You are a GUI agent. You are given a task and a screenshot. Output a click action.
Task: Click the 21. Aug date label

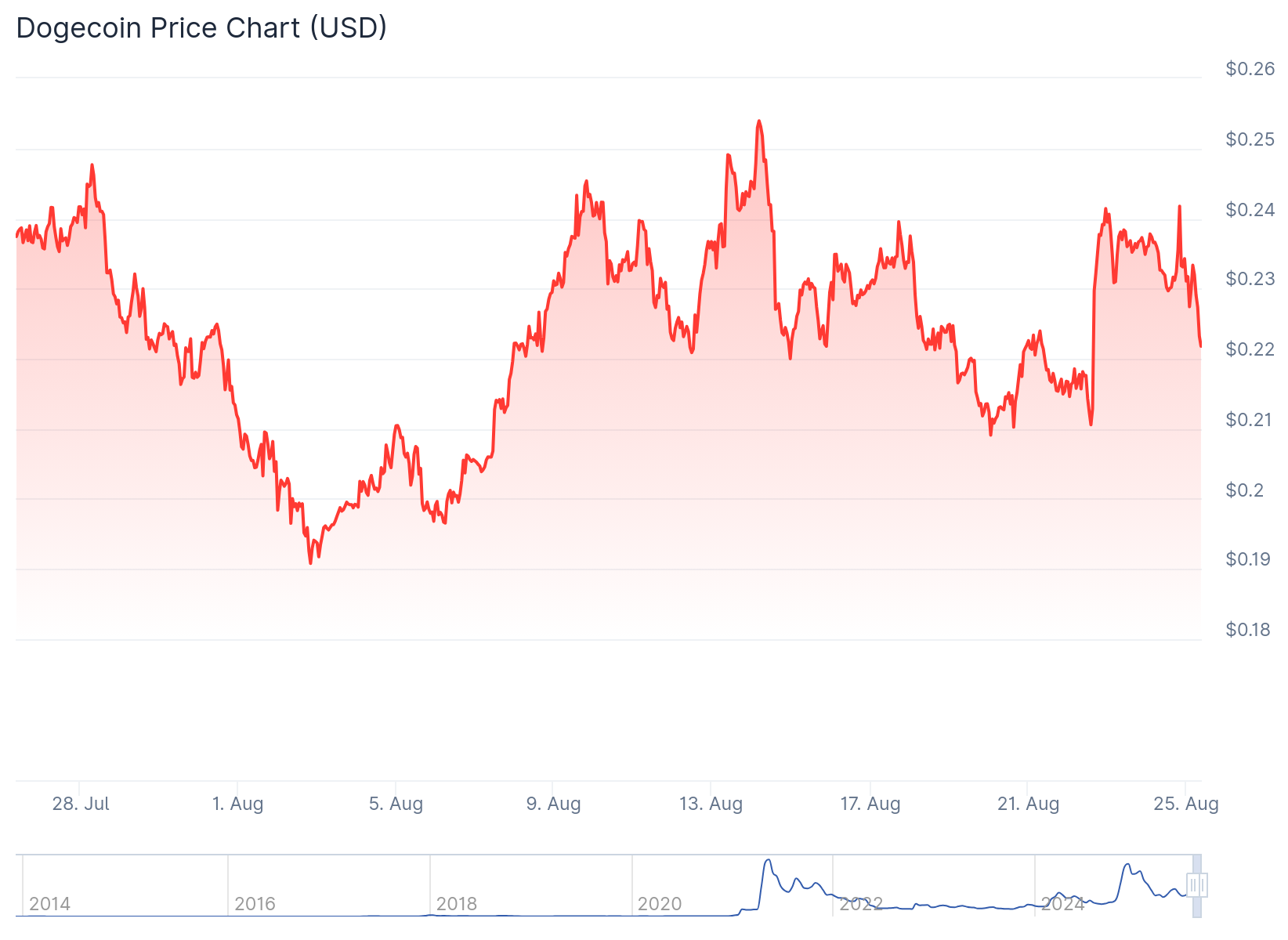click(x=1028, y=804)
